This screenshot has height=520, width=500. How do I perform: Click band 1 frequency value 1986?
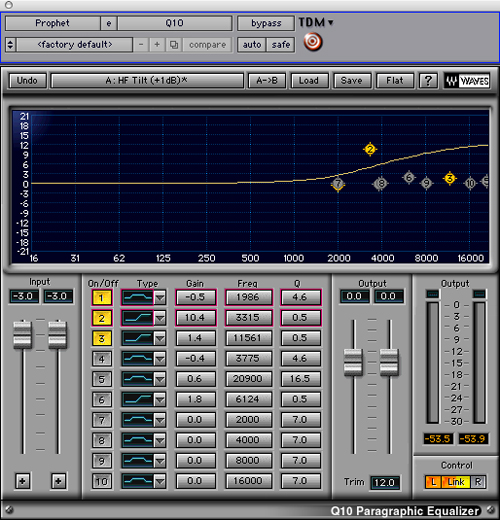click(248, 297)
